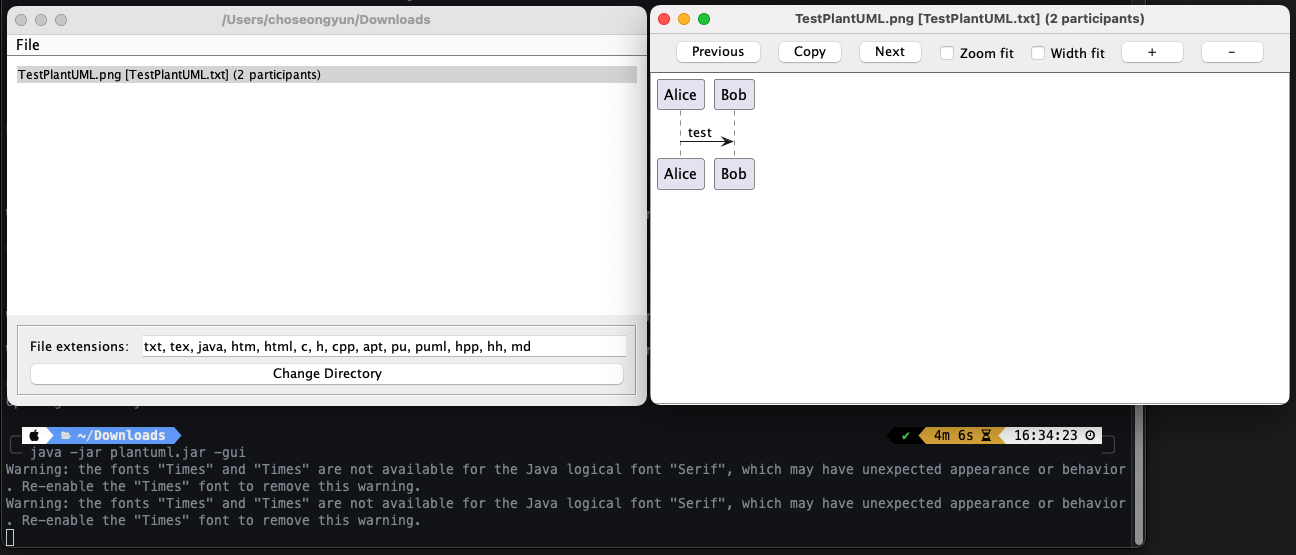Click the Previous button in viewer
1296x555 pixels.
click(718, 52)
